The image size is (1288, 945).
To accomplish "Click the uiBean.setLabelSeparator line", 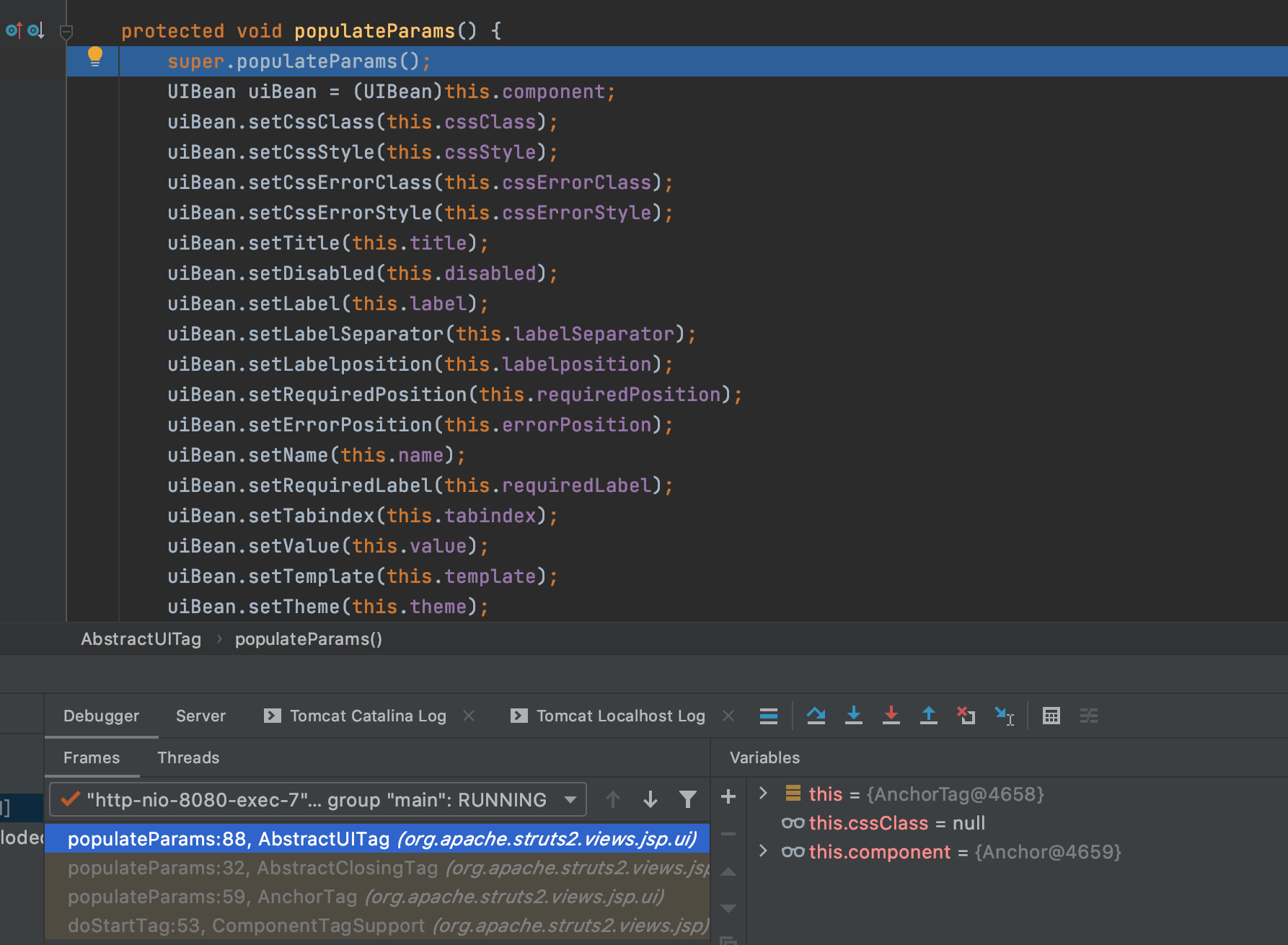I will click(432, 334).
